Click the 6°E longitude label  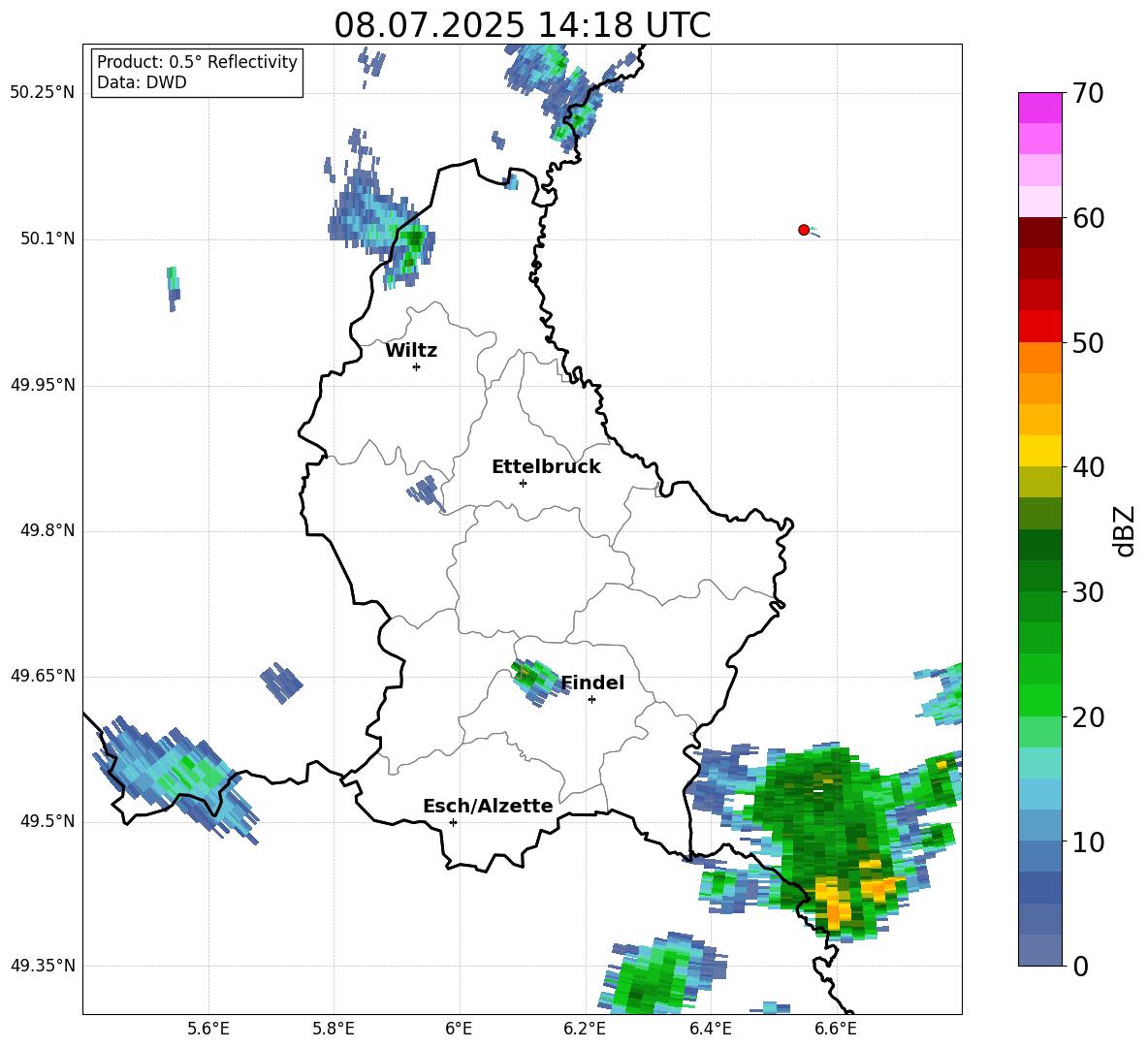coord(459,1029)
